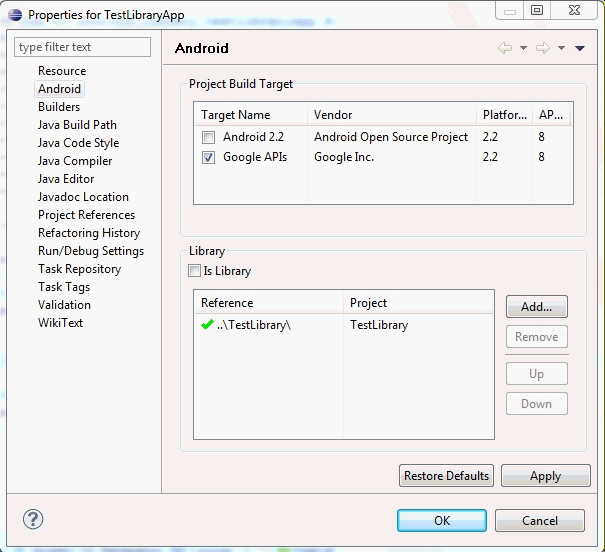Click the type filter text field

tap(82, 47)
